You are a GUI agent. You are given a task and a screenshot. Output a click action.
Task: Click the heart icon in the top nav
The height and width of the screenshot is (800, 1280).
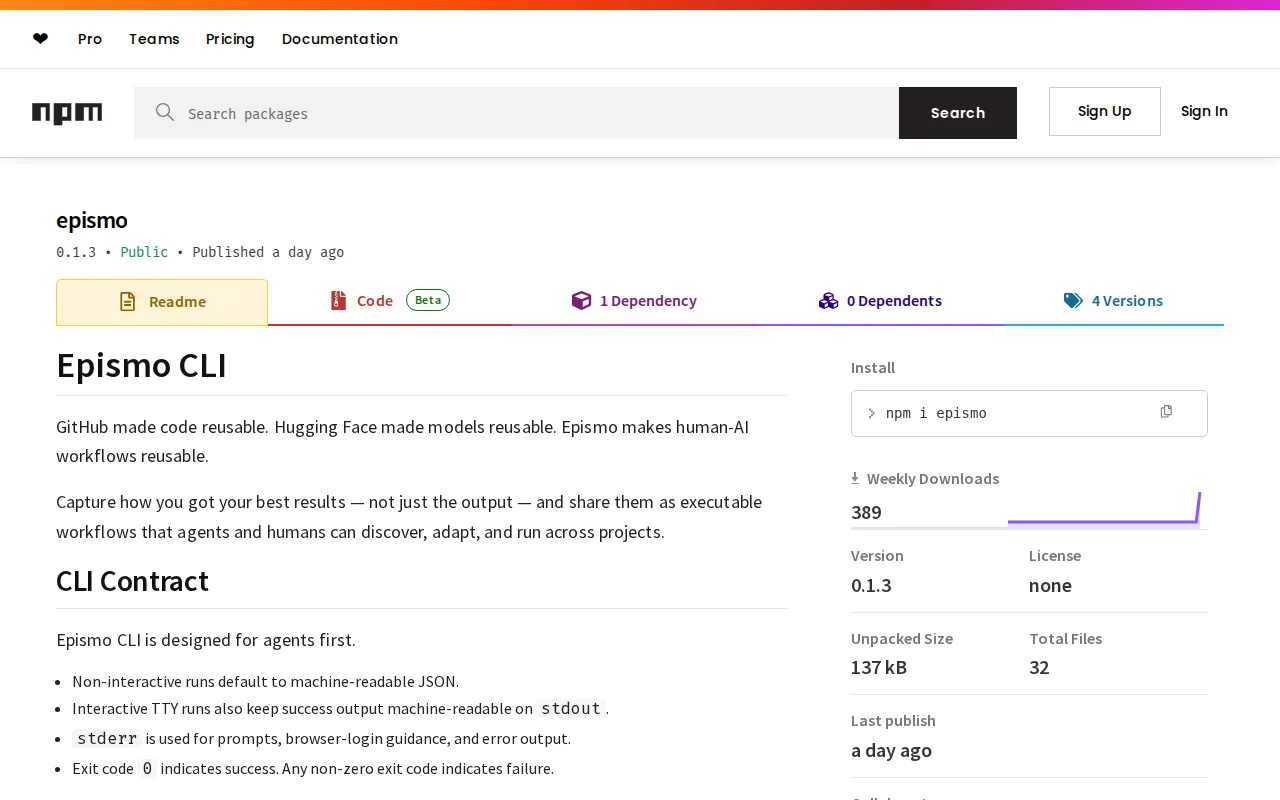point(40,39)
